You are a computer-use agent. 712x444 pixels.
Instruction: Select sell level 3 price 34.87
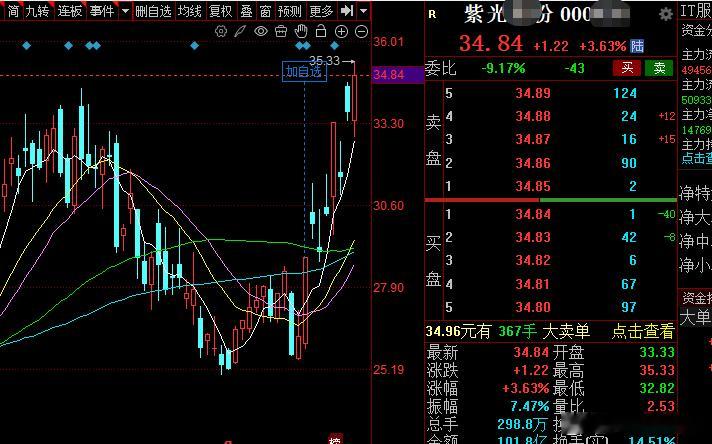pyautogui.click(x=533, y=139)
